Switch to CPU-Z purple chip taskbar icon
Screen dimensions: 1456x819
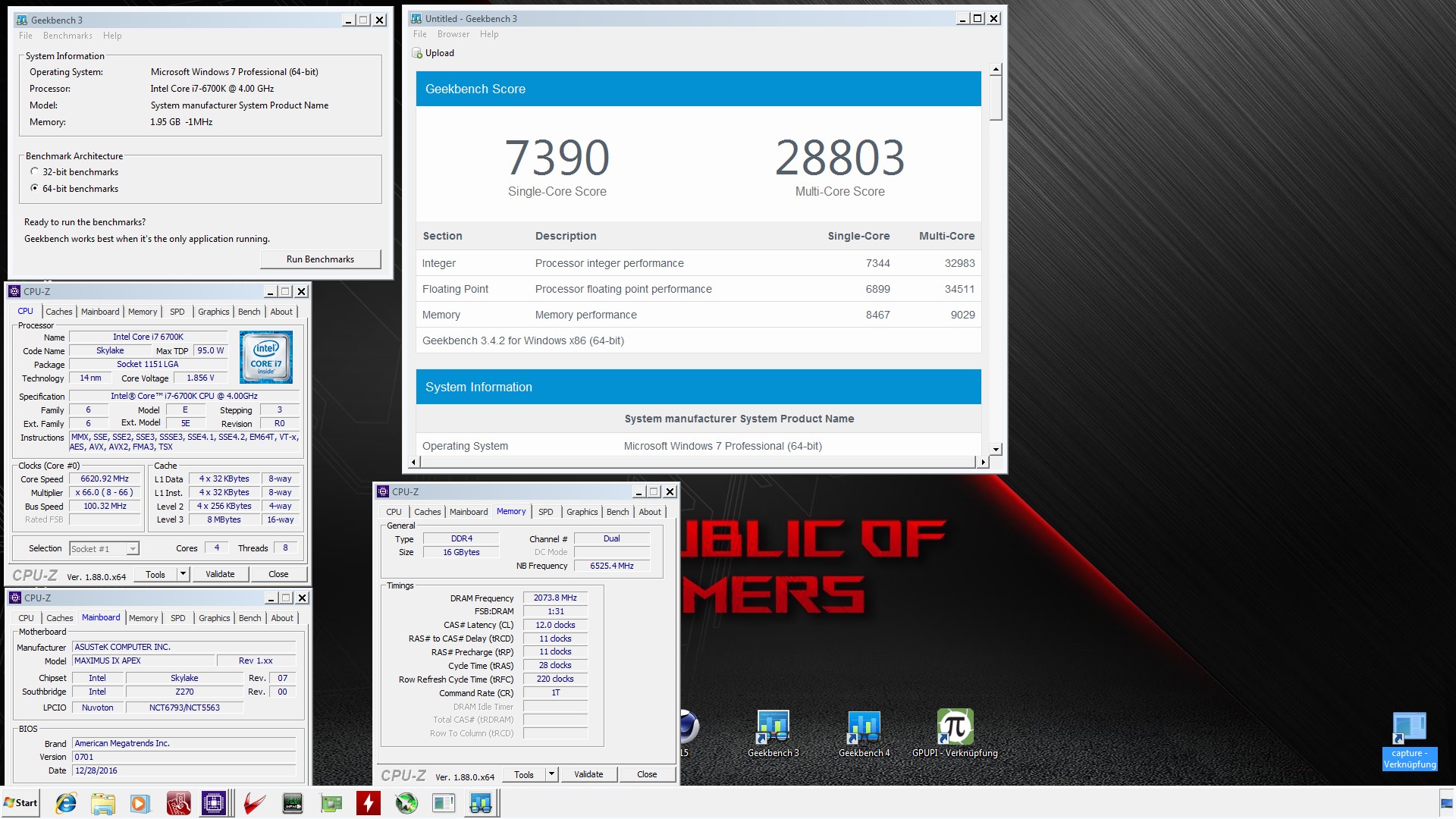(215, 803)
